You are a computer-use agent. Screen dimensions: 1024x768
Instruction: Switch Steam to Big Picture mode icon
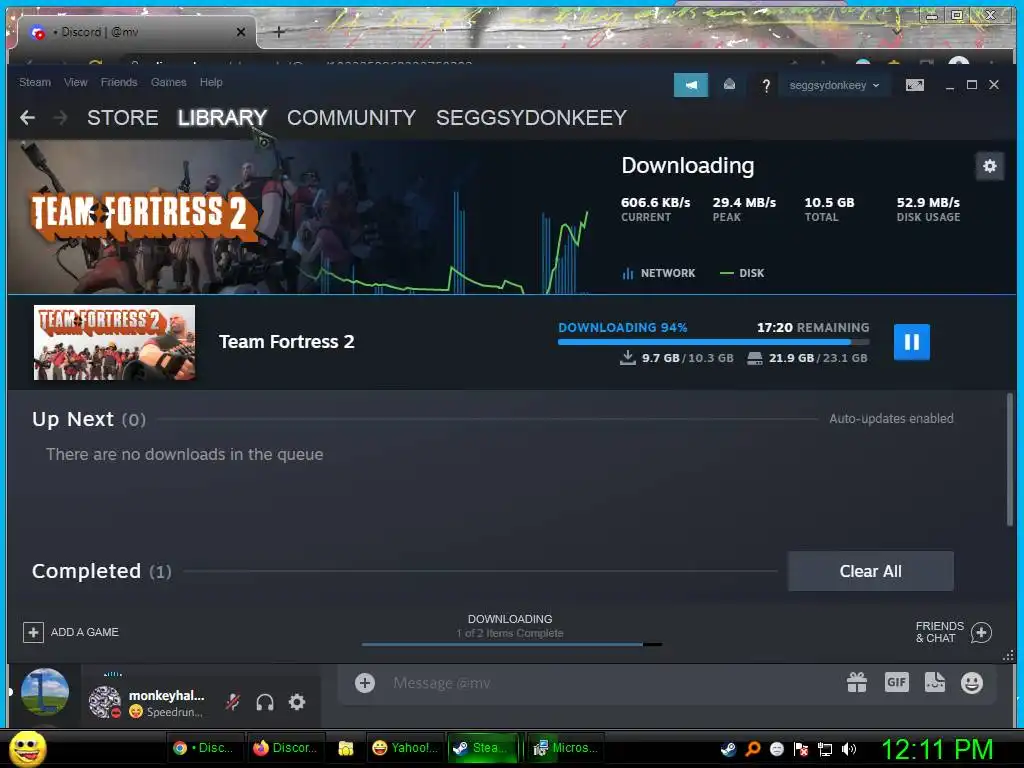[x=915, y=85]
